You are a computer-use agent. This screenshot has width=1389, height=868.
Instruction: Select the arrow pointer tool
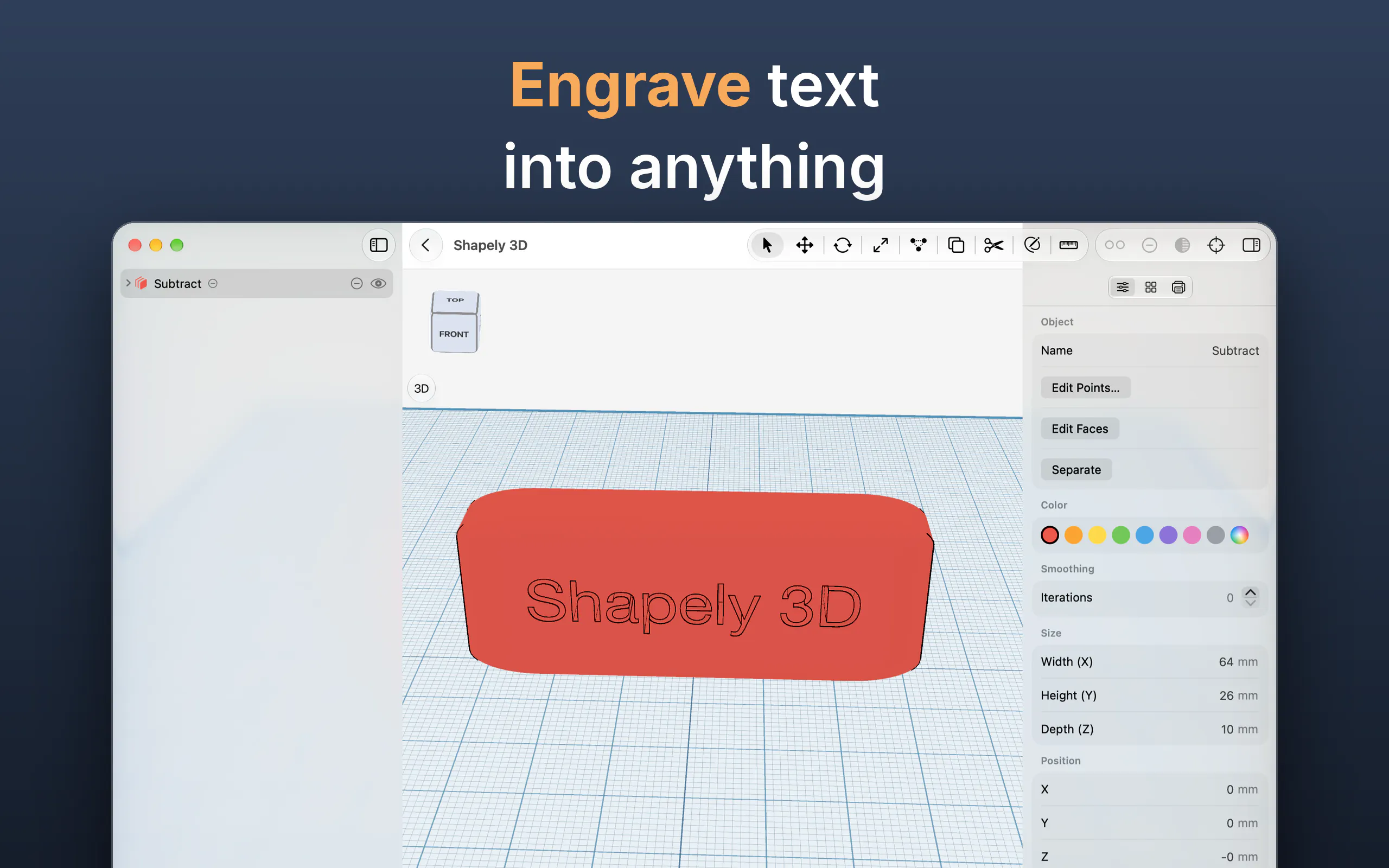(x=767, y=245)
